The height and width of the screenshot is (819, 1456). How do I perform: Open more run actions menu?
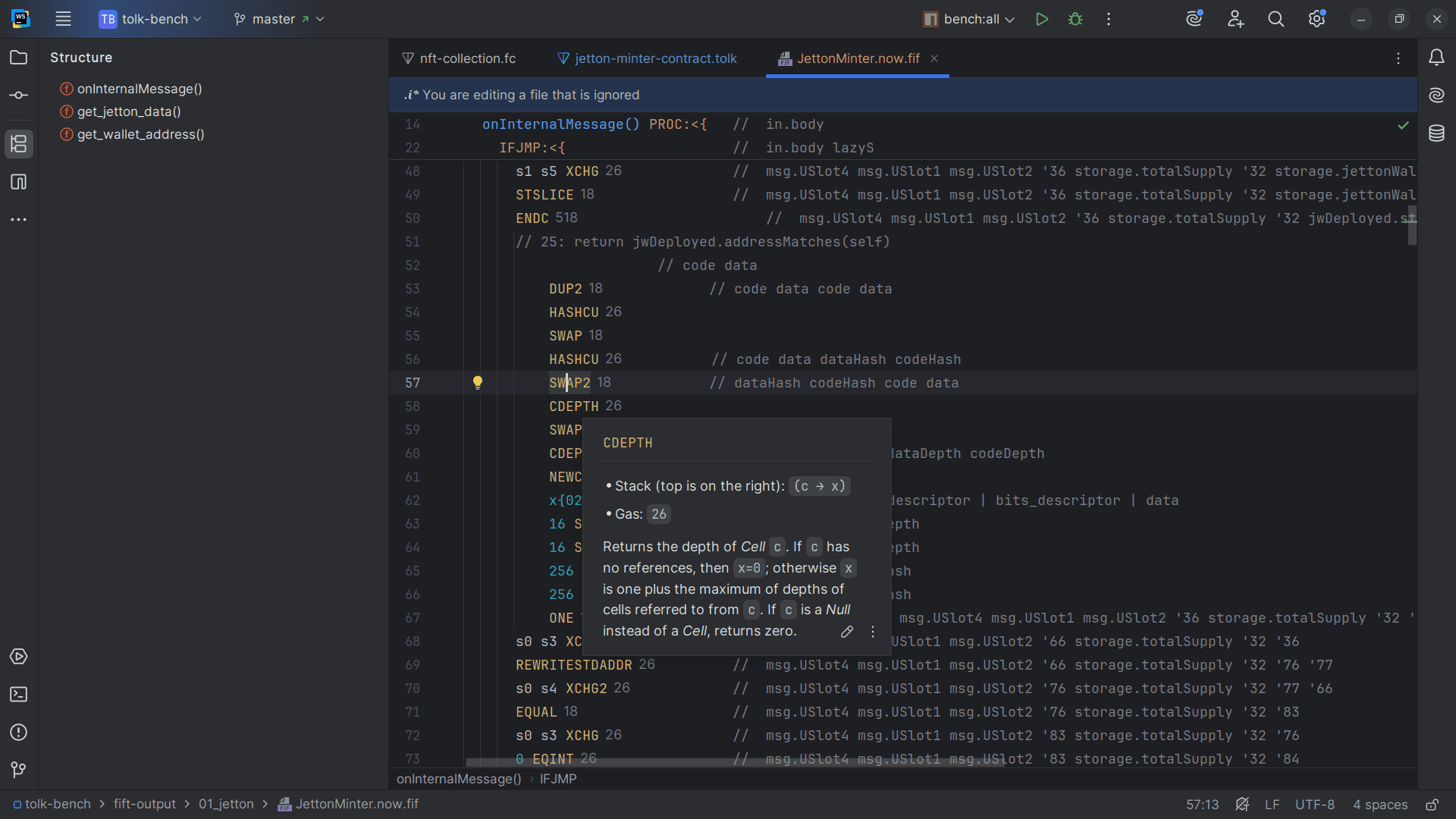pos(1109,19)
